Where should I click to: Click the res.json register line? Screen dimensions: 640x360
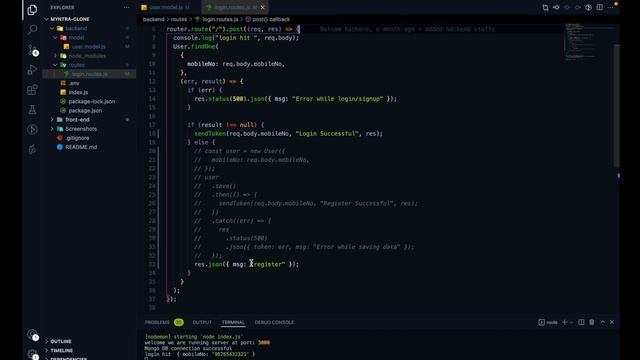pyautogui.click(x=247, y=264)
